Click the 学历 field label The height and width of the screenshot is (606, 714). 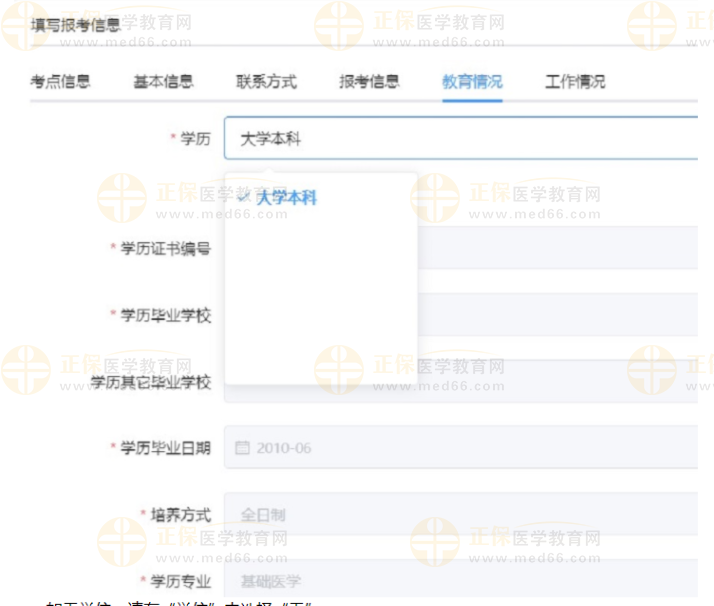pos(195,139)
